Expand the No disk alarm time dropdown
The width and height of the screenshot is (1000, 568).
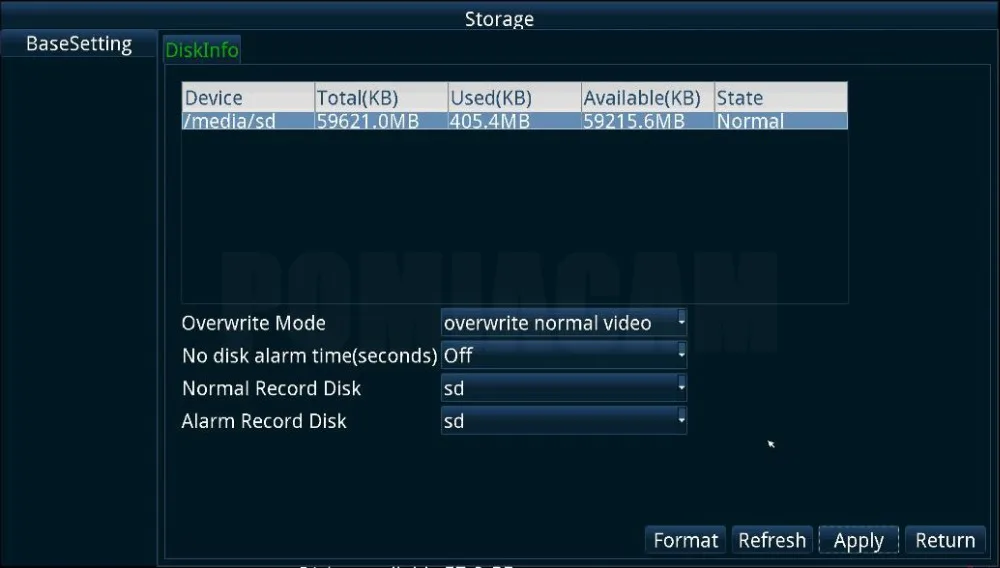[x=564, y=355]
